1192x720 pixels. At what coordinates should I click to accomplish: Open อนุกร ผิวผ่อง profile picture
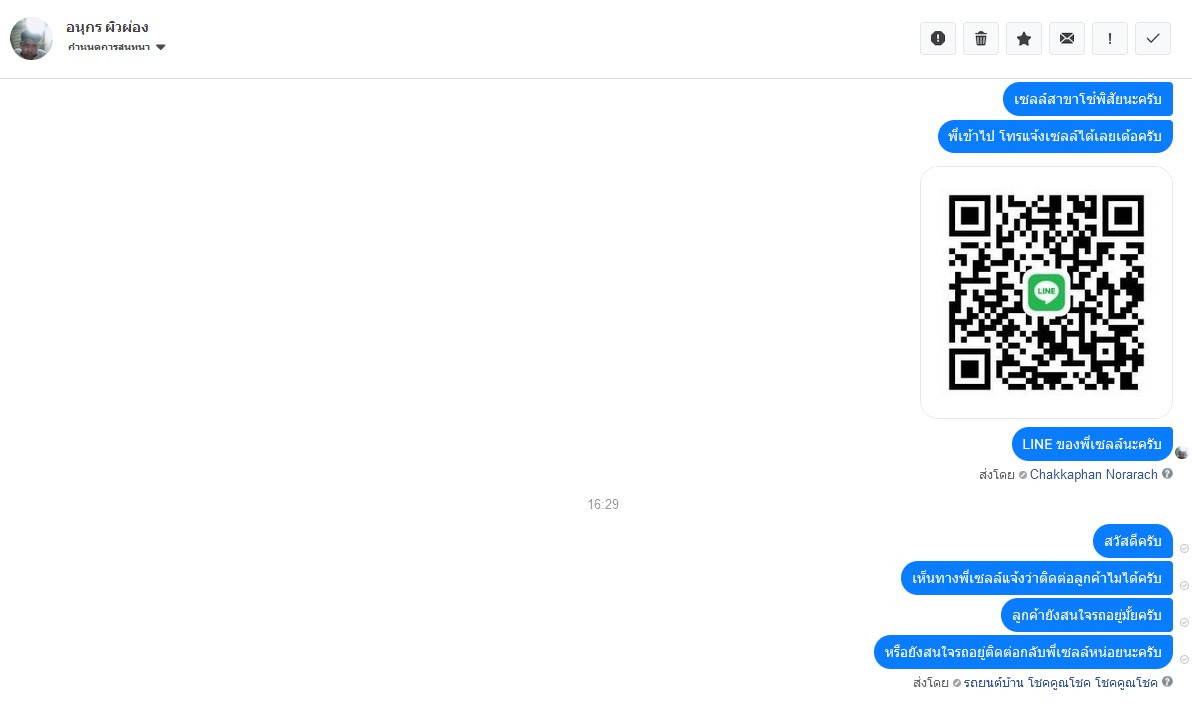[31, 38]
